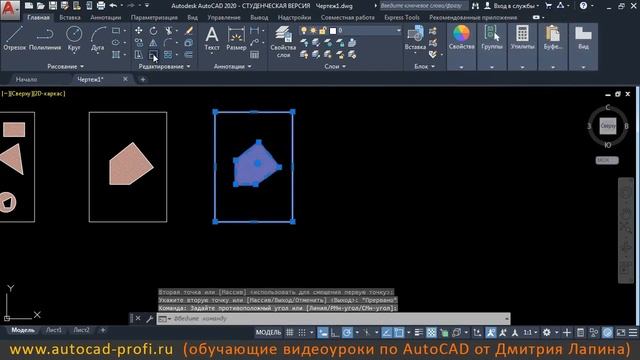Click the Сверху face on ViewCube
640x360 pixels.
click(x=607, y=126)
